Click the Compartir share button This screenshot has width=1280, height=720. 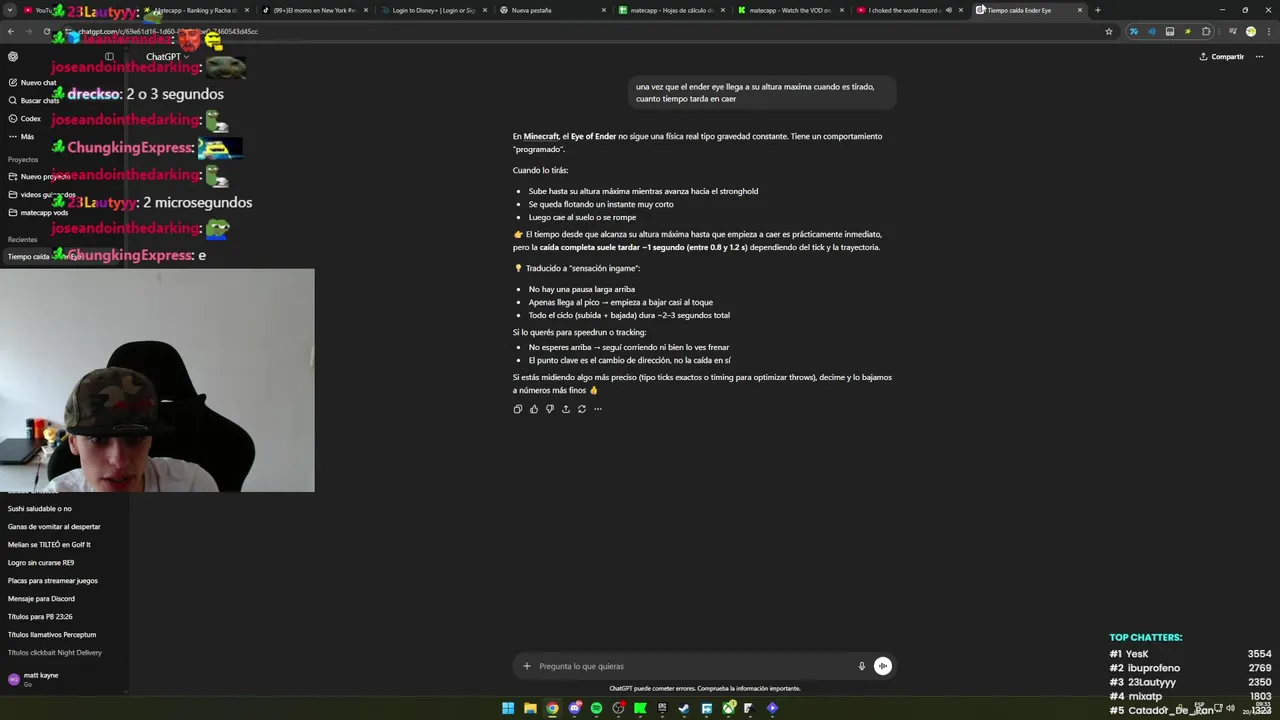tap(1221, 57)
